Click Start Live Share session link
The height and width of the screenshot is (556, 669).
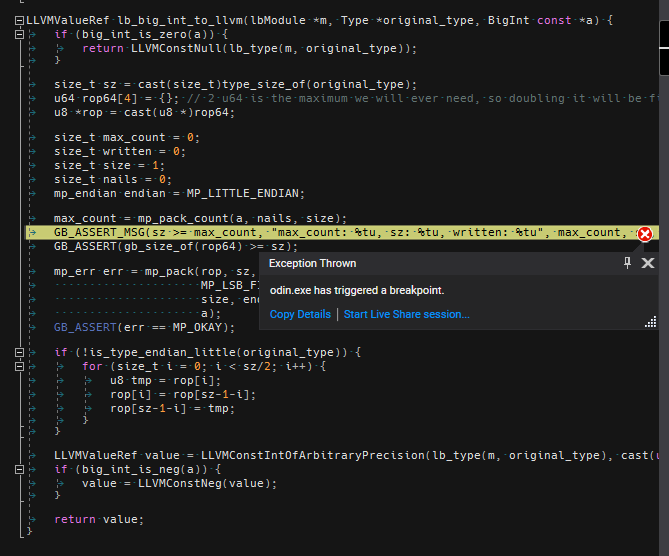click(x=407, y=314)
